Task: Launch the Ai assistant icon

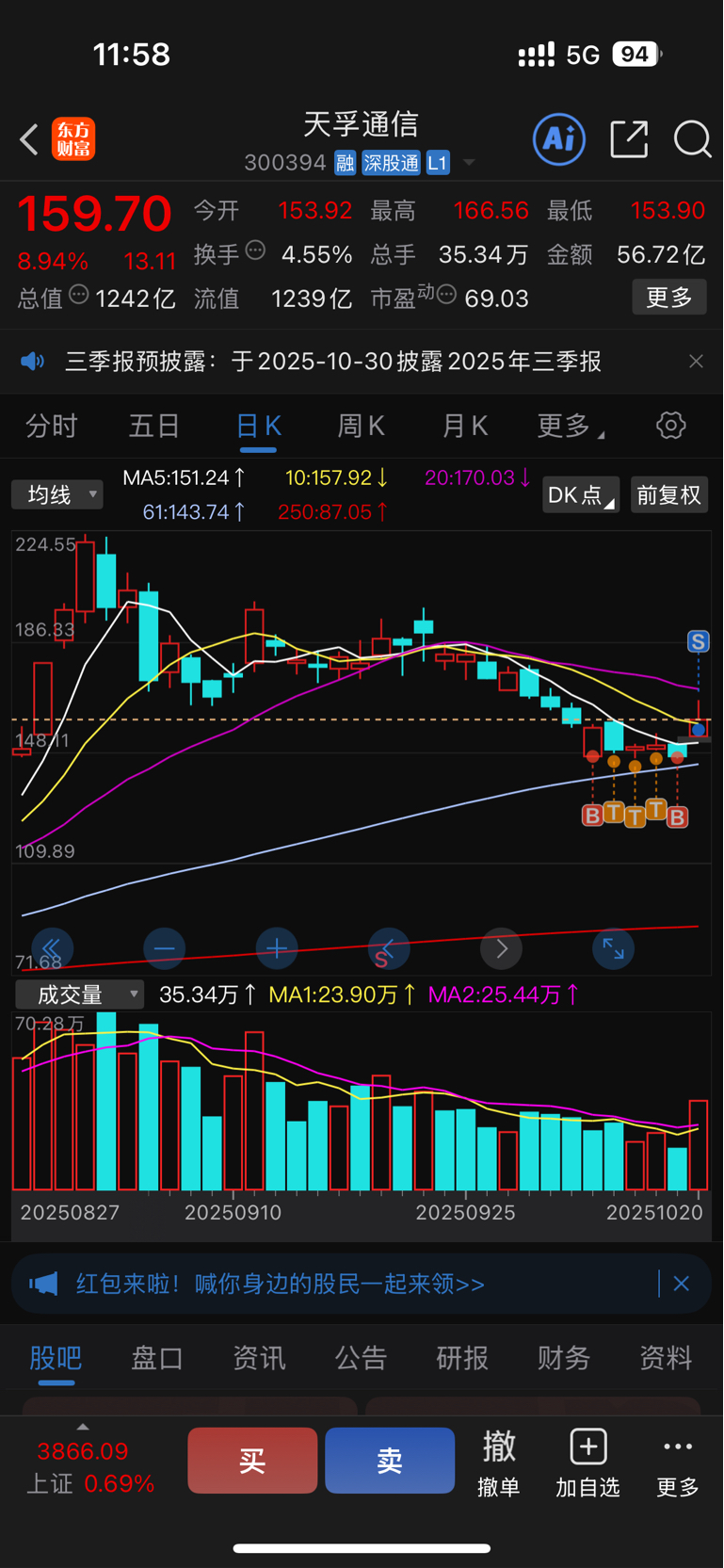Action: pos(559,139)
